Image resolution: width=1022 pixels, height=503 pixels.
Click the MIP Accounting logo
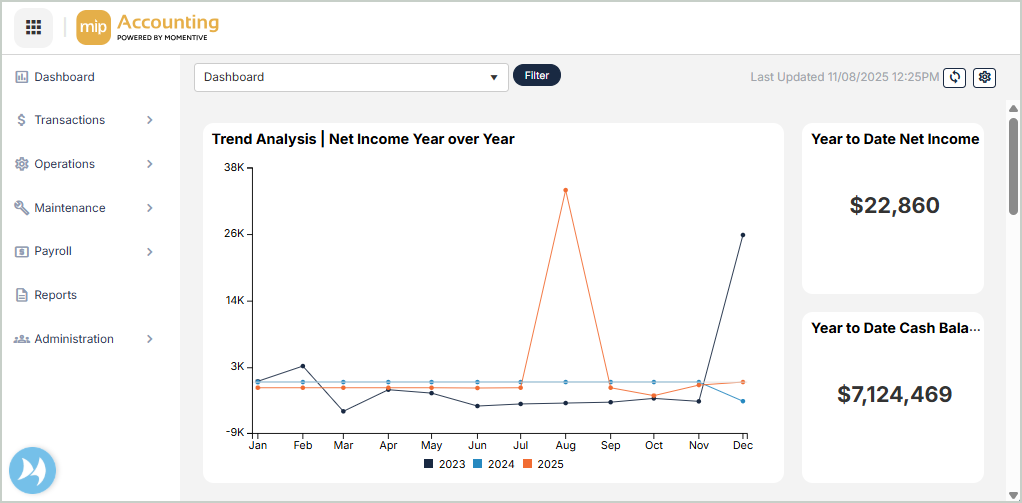[x=148, y=27]
